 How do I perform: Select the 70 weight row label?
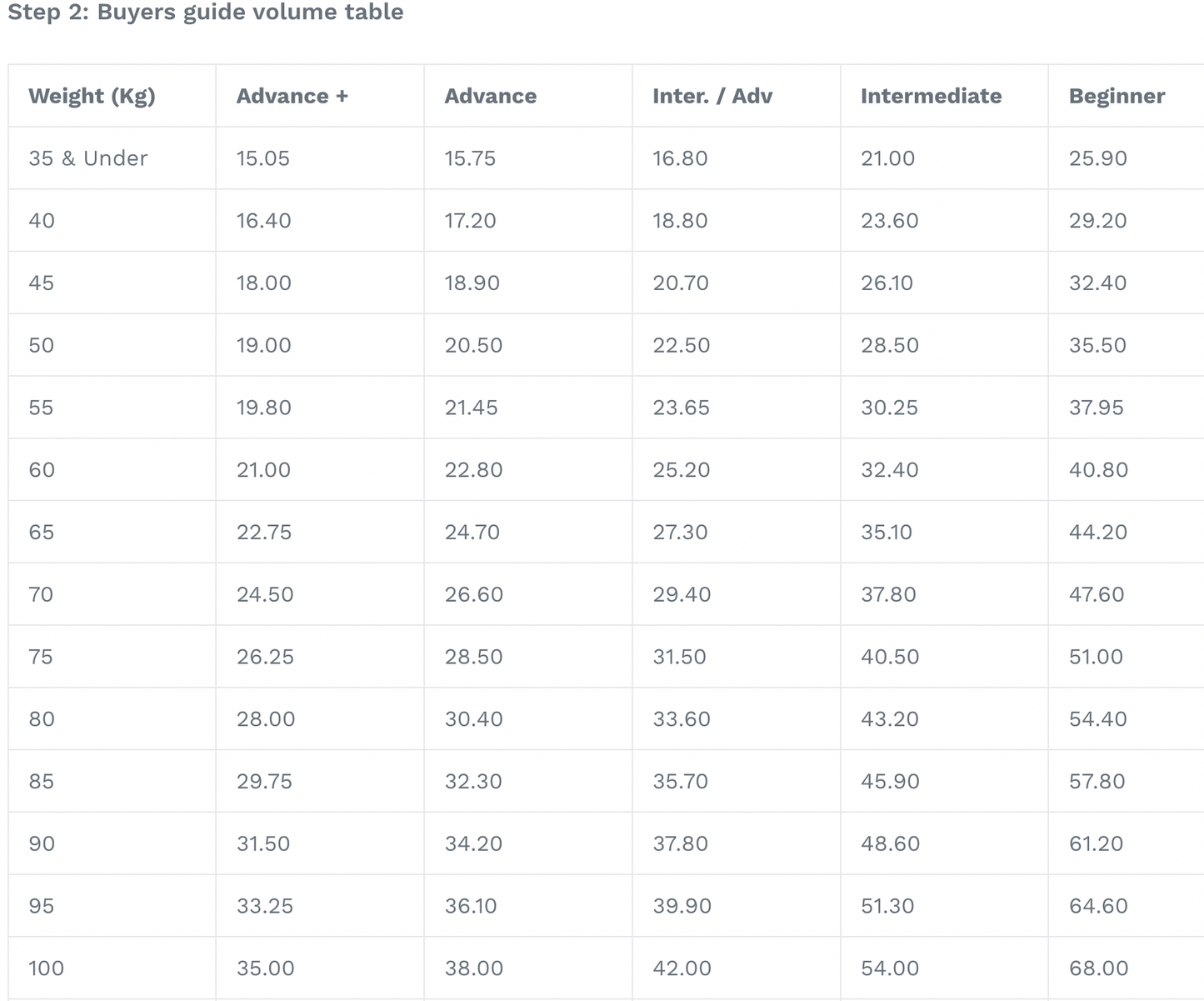tap(41, 594)
